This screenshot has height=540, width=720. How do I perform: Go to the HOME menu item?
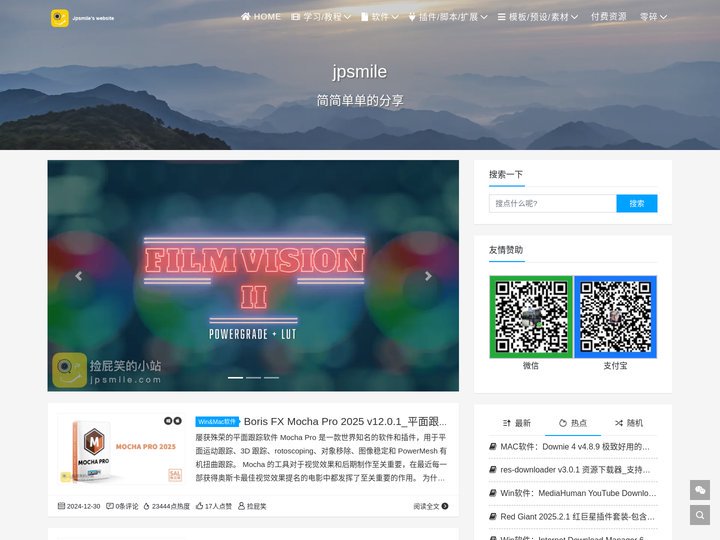[260, 17]
